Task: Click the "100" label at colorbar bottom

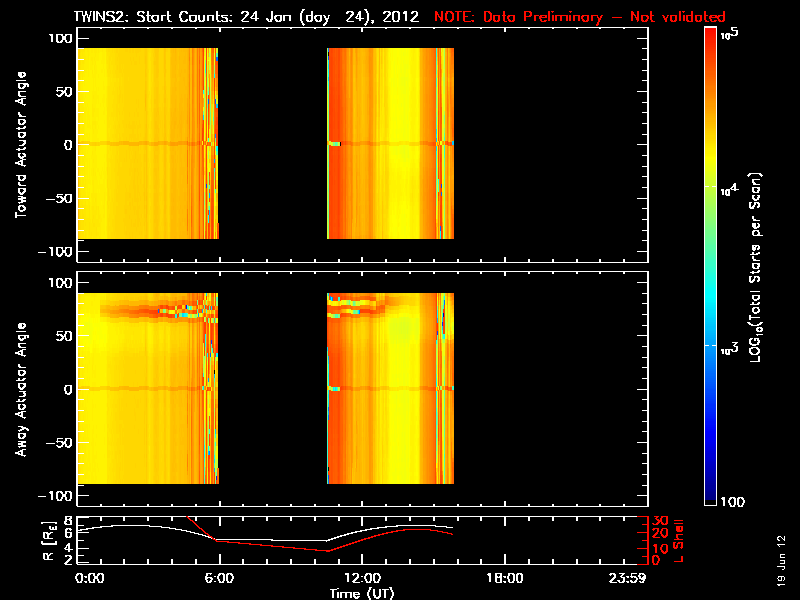Action: click(x=733, y=502)
